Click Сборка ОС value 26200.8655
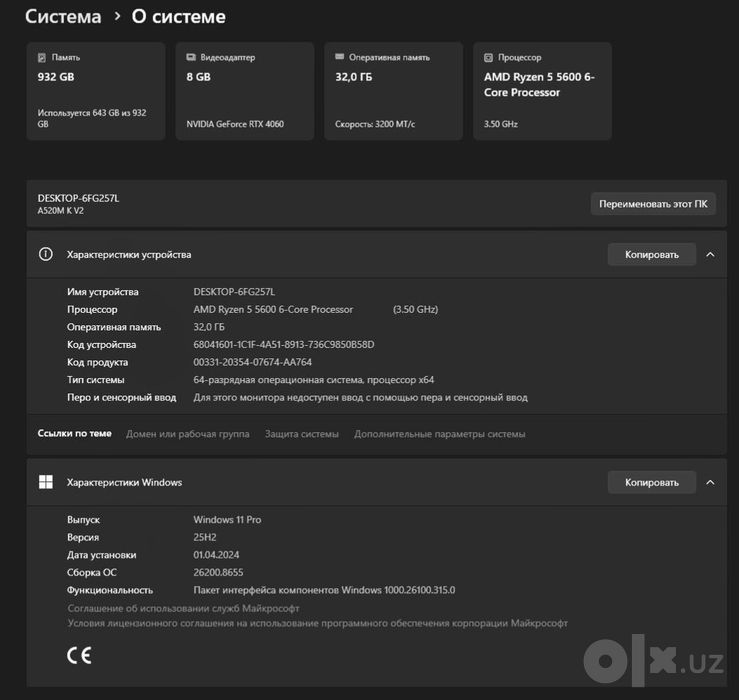Screen dimensions: 739x700 [x=218, y=572]
